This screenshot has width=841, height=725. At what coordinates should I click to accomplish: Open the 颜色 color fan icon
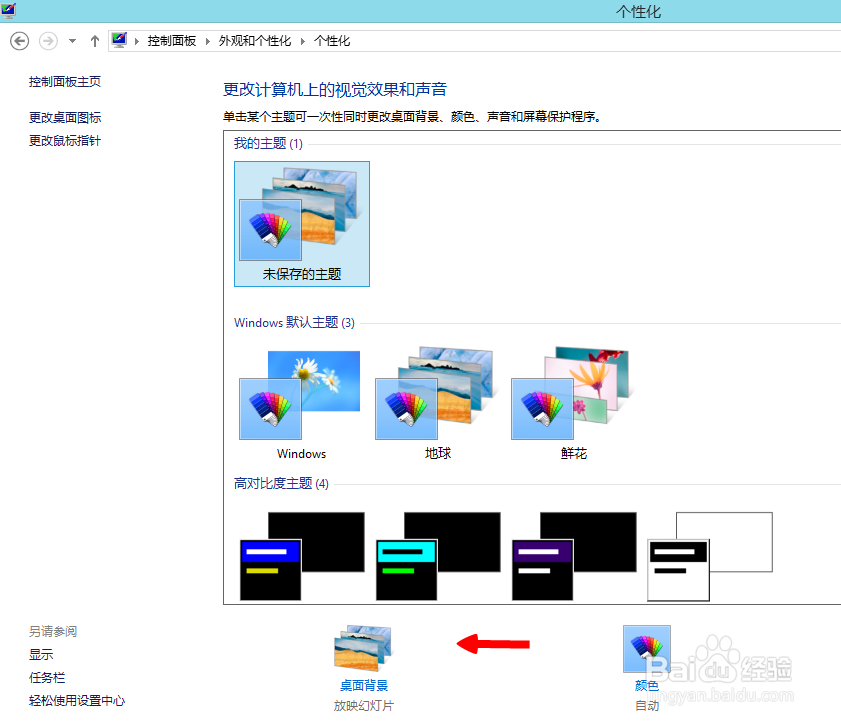click(647, 649)
